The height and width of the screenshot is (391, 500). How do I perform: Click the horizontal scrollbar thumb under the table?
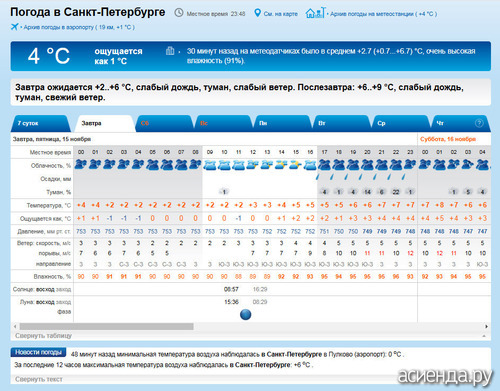pos(106,326)
